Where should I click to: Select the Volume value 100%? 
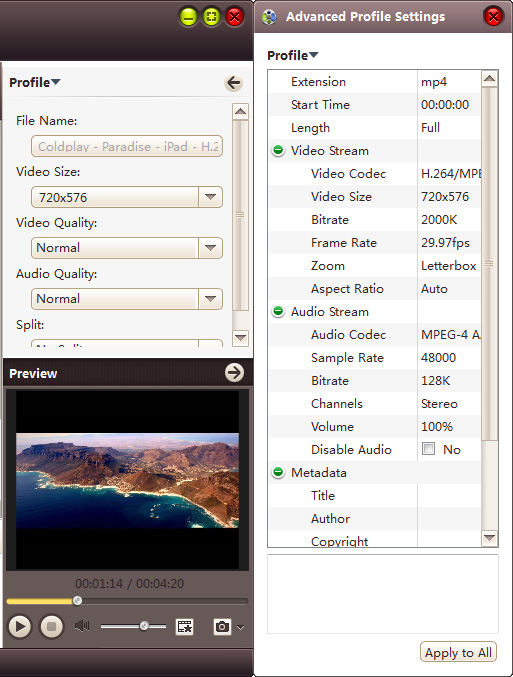coord(437,427)
